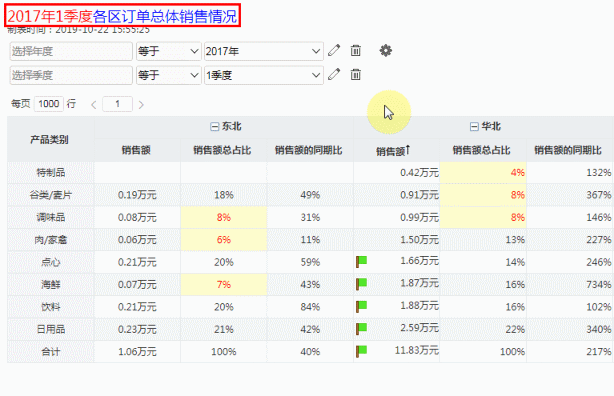This screenshot has width=614, height=396.
Task: Click the green flag beside 1.66万元
Action: point(361,262)
